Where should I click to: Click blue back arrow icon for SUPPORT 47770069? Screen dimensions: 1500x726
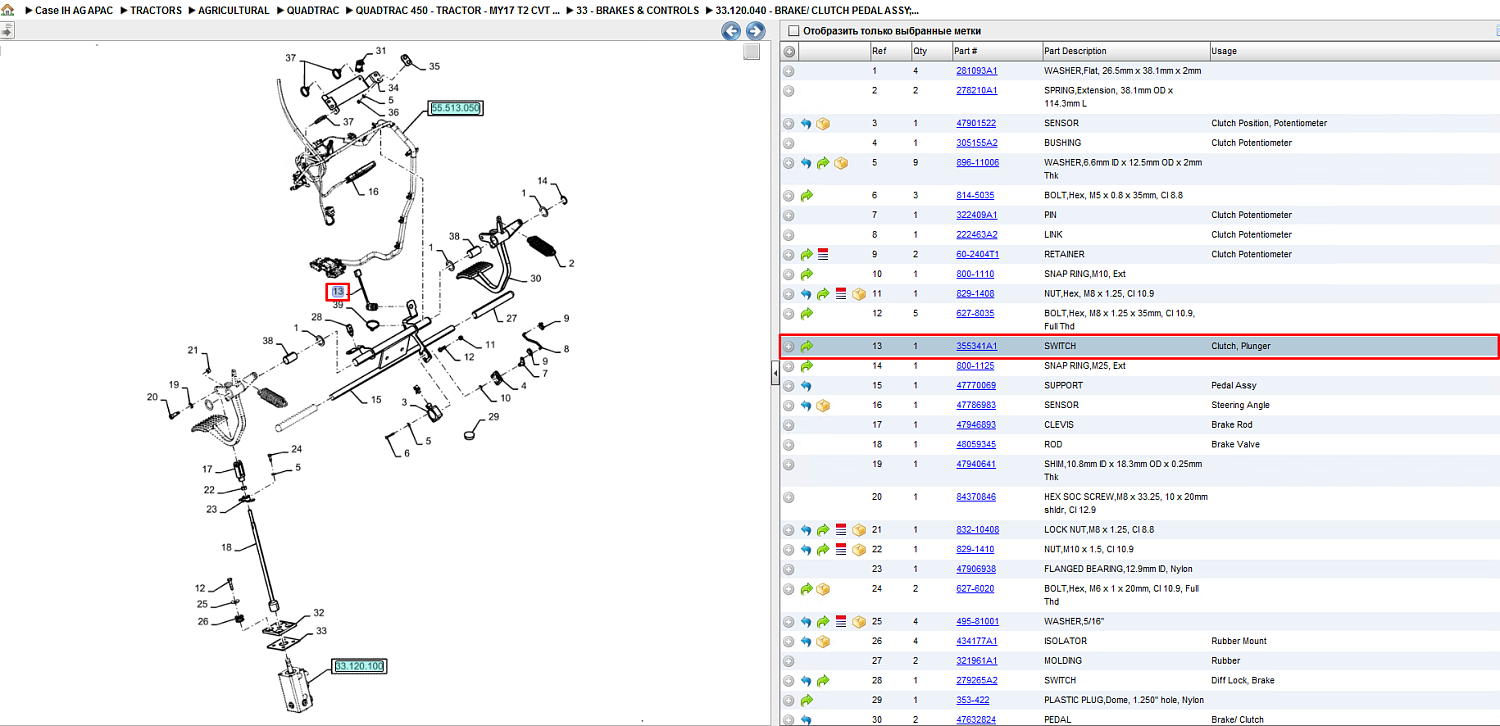806,386
